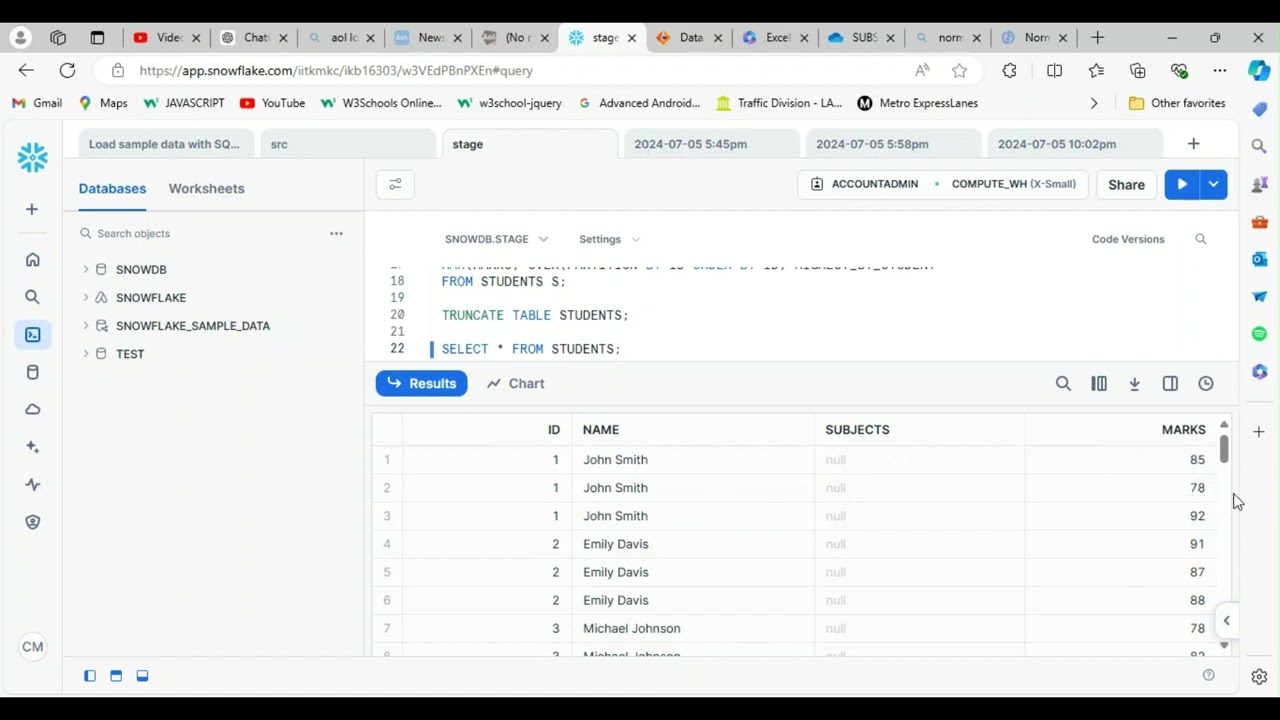This screenshot has width=1280, height=720.
Task: Open the Settings dropdown
Action: pyautogui.click(x=609, y=239)
